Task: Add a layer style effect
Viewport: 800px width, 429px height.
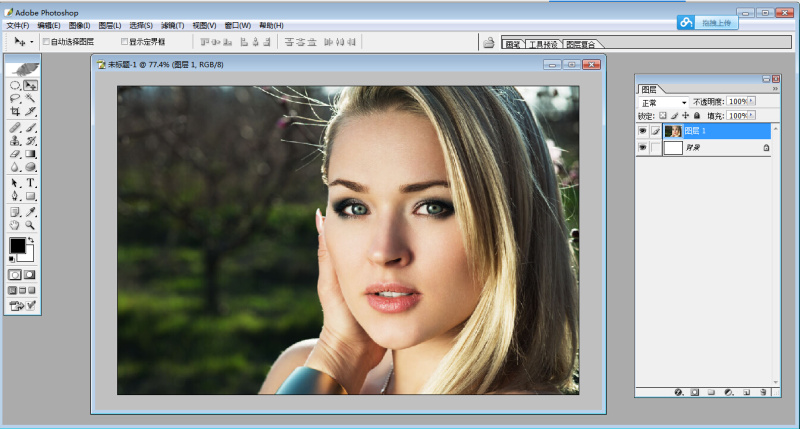Action: [679, 392]
